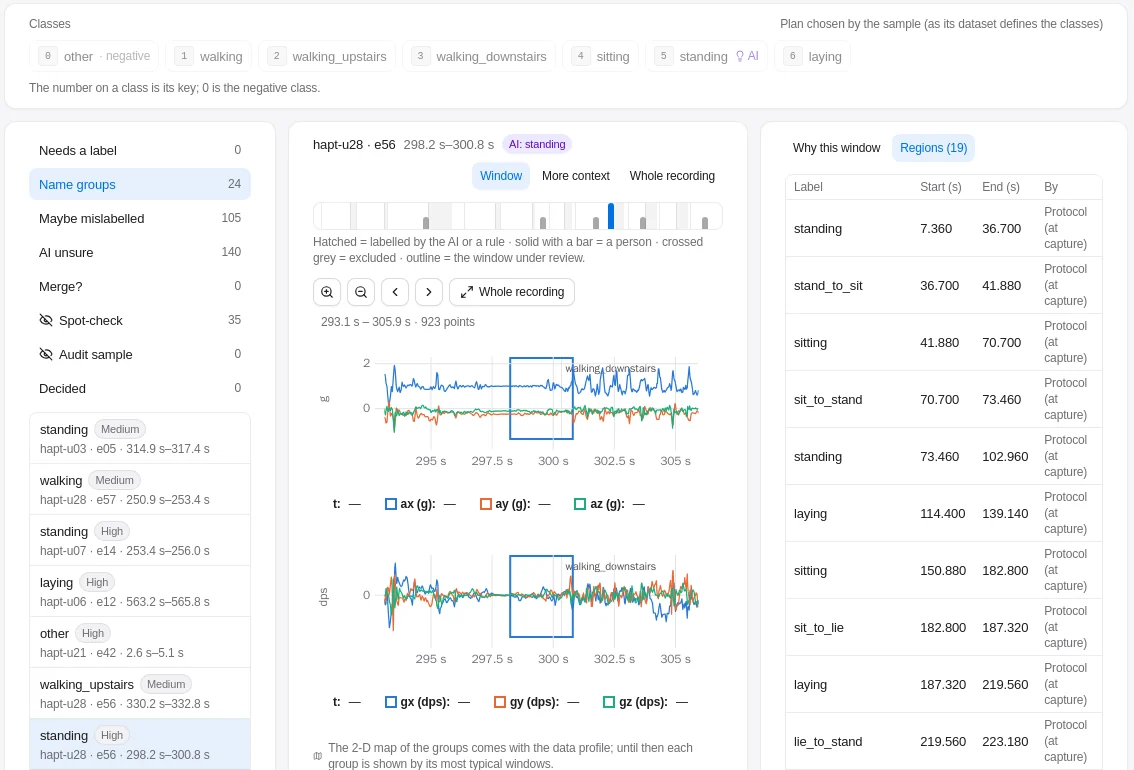The height and width of the screenshot is (770, 1134).
Task: Zoom out of the signal chart
Action: pyautogui.click(x=361, y=292)
